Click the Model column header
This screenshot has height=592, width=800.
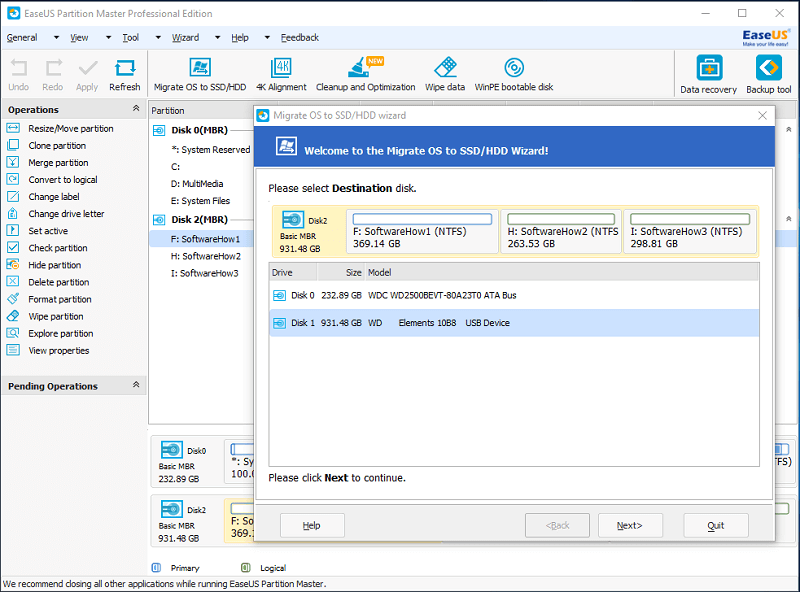(x=561, y=273)
